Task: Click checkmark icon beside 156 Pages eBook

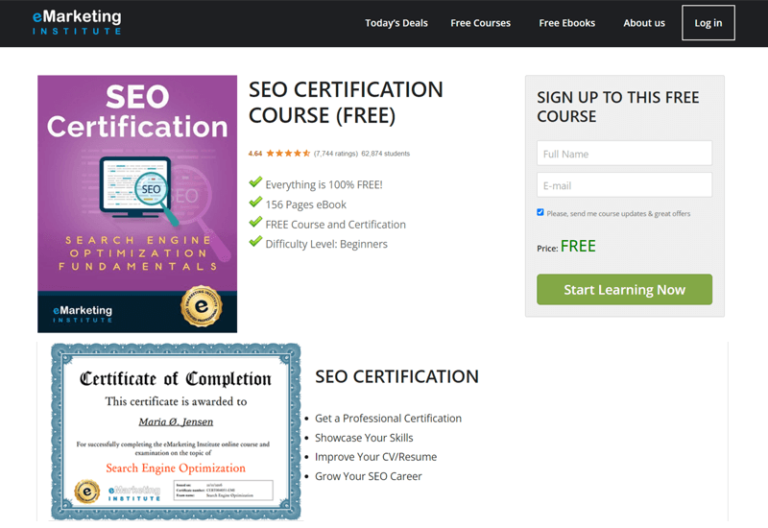Action: (255, 202)
